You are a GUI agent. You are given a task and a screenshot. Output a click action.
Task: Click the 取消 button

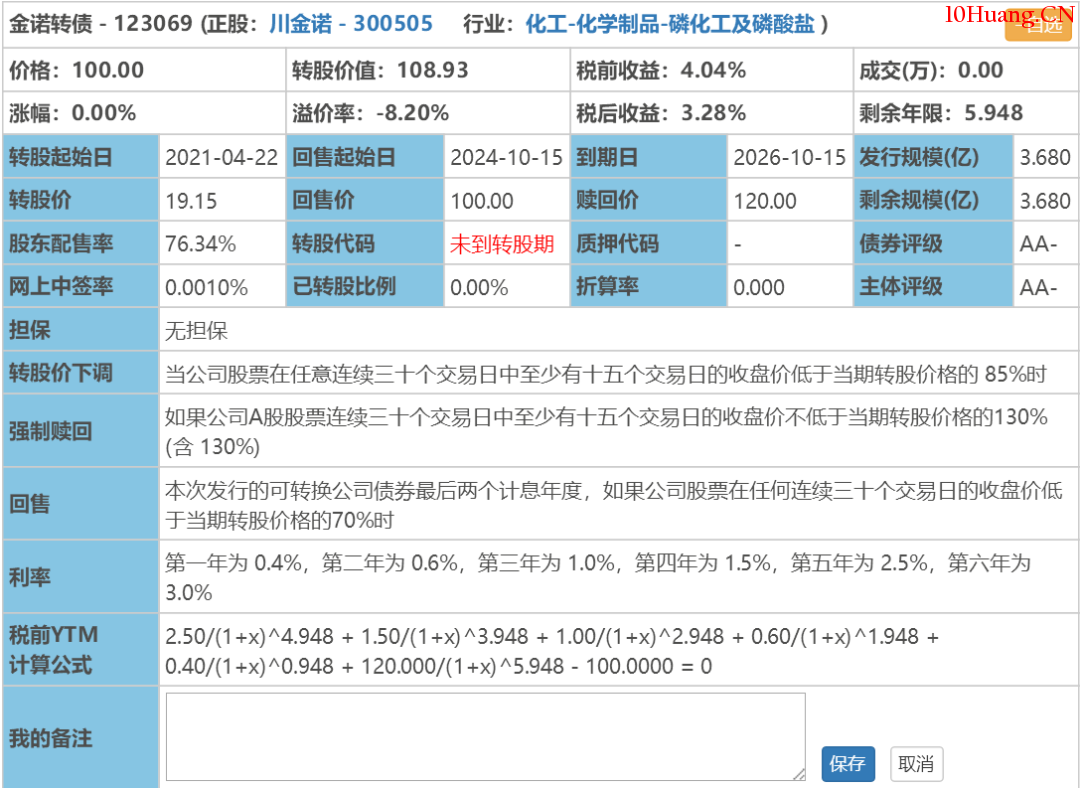tap(916, 764)
